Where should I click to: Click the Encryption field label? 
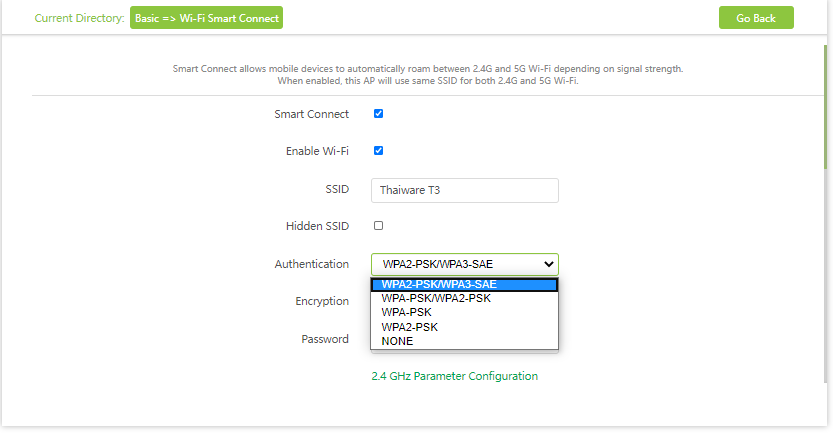coord(322,301)
